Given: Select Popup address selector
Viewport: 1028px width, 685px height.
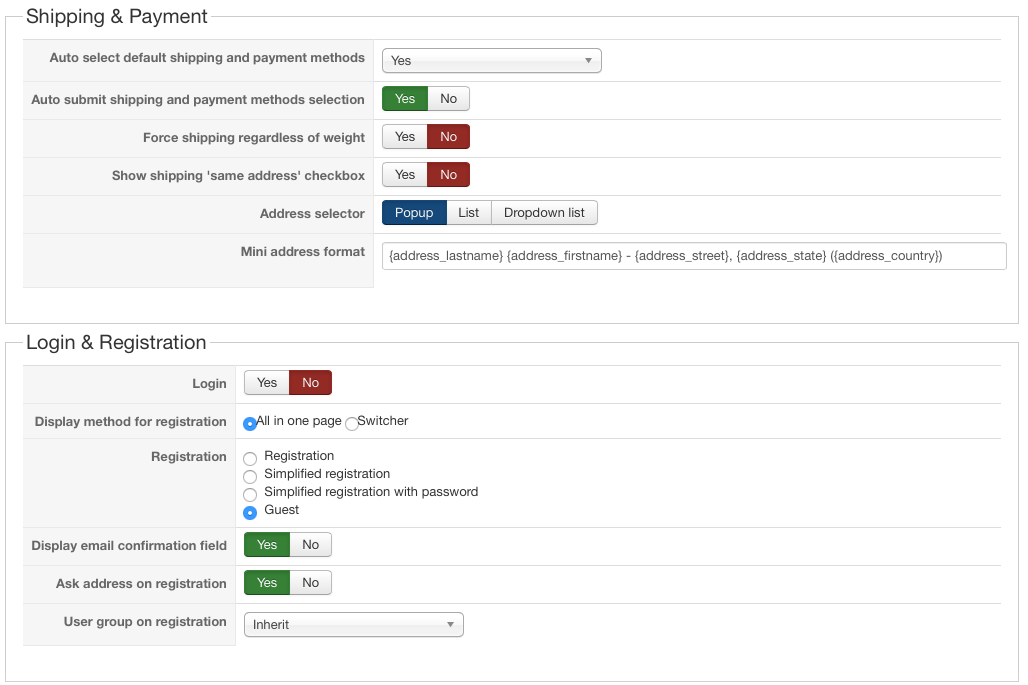Looking at the screenshot, I should 414,213.
